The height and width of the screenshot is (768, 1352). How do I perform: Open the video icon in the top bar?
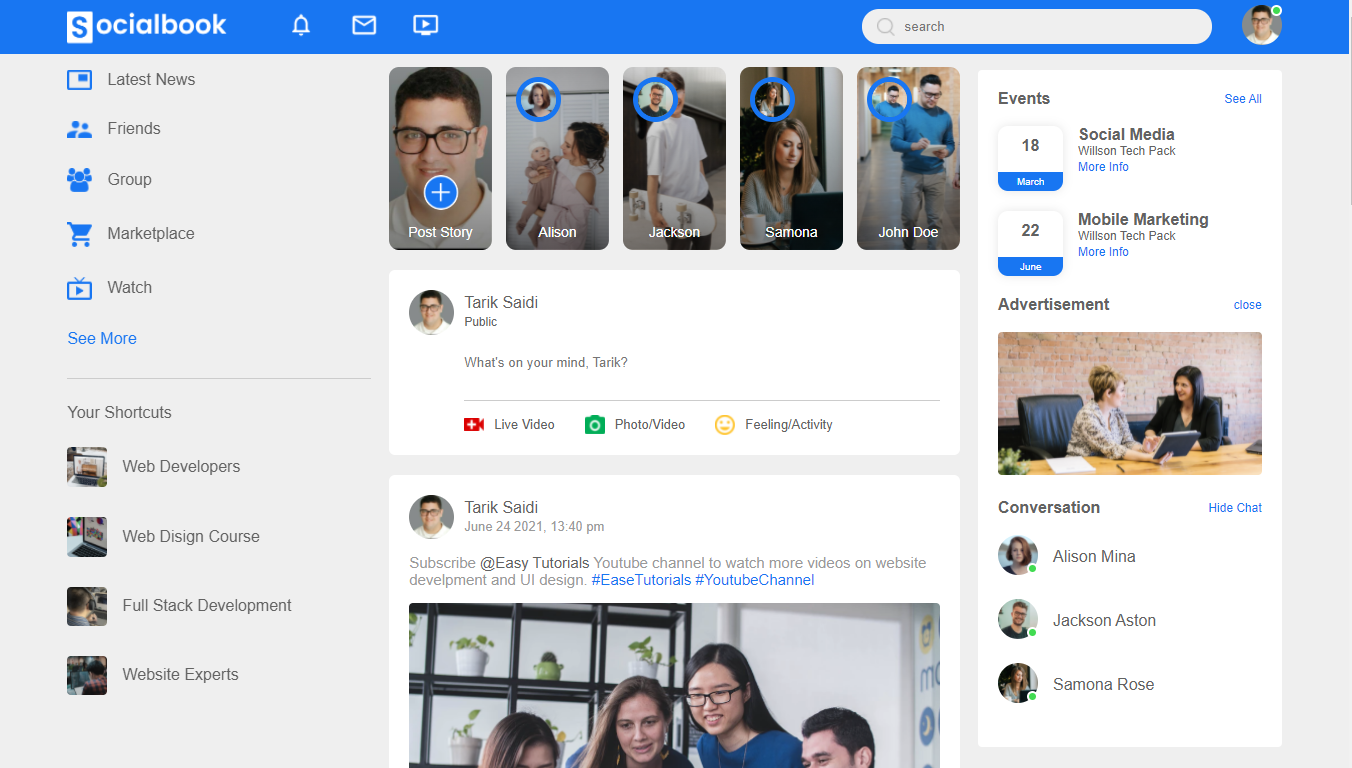click(425, 24)
